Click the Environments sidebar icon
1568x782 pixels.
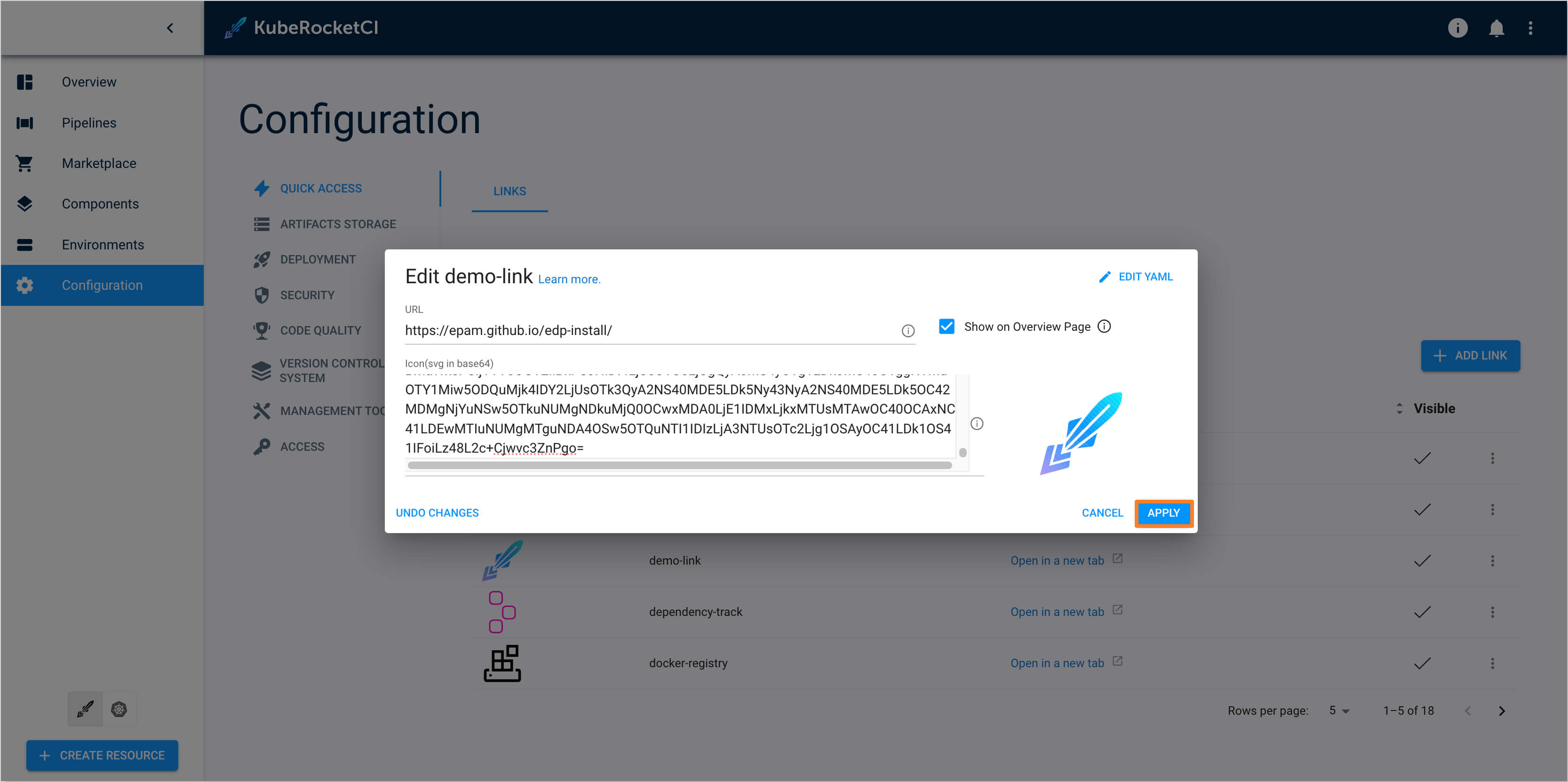(24, 244)
